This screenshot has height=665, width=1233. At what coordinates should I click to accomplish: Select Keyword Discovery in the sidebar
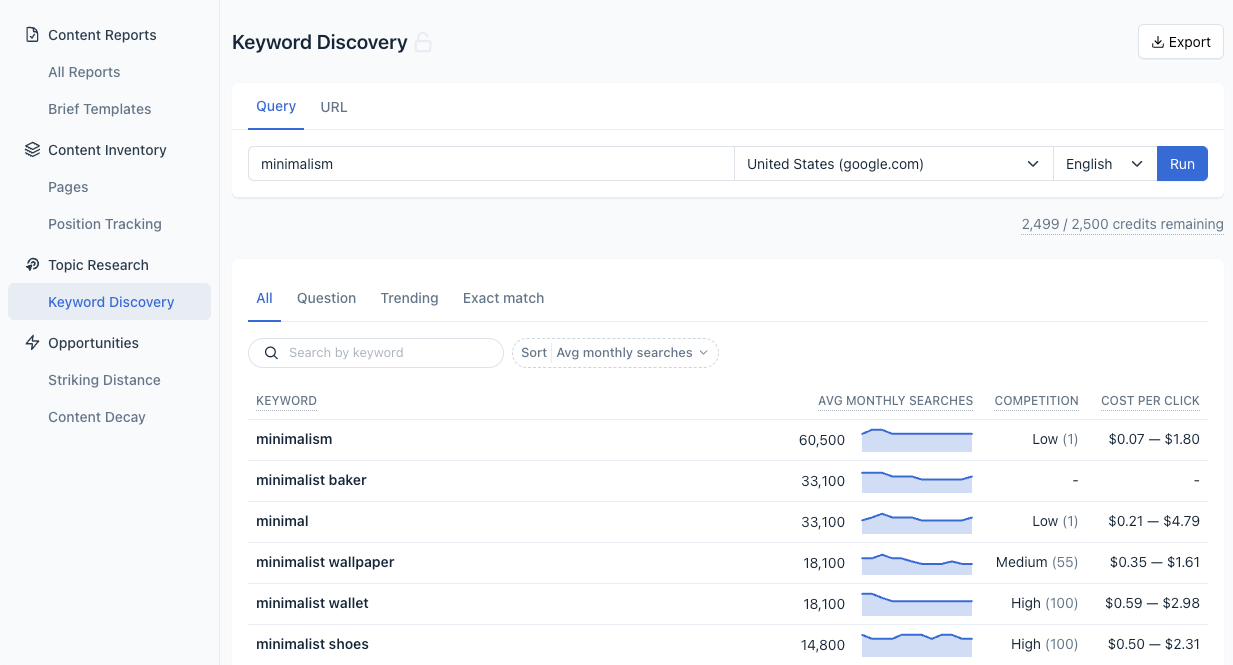pos(110,302)
